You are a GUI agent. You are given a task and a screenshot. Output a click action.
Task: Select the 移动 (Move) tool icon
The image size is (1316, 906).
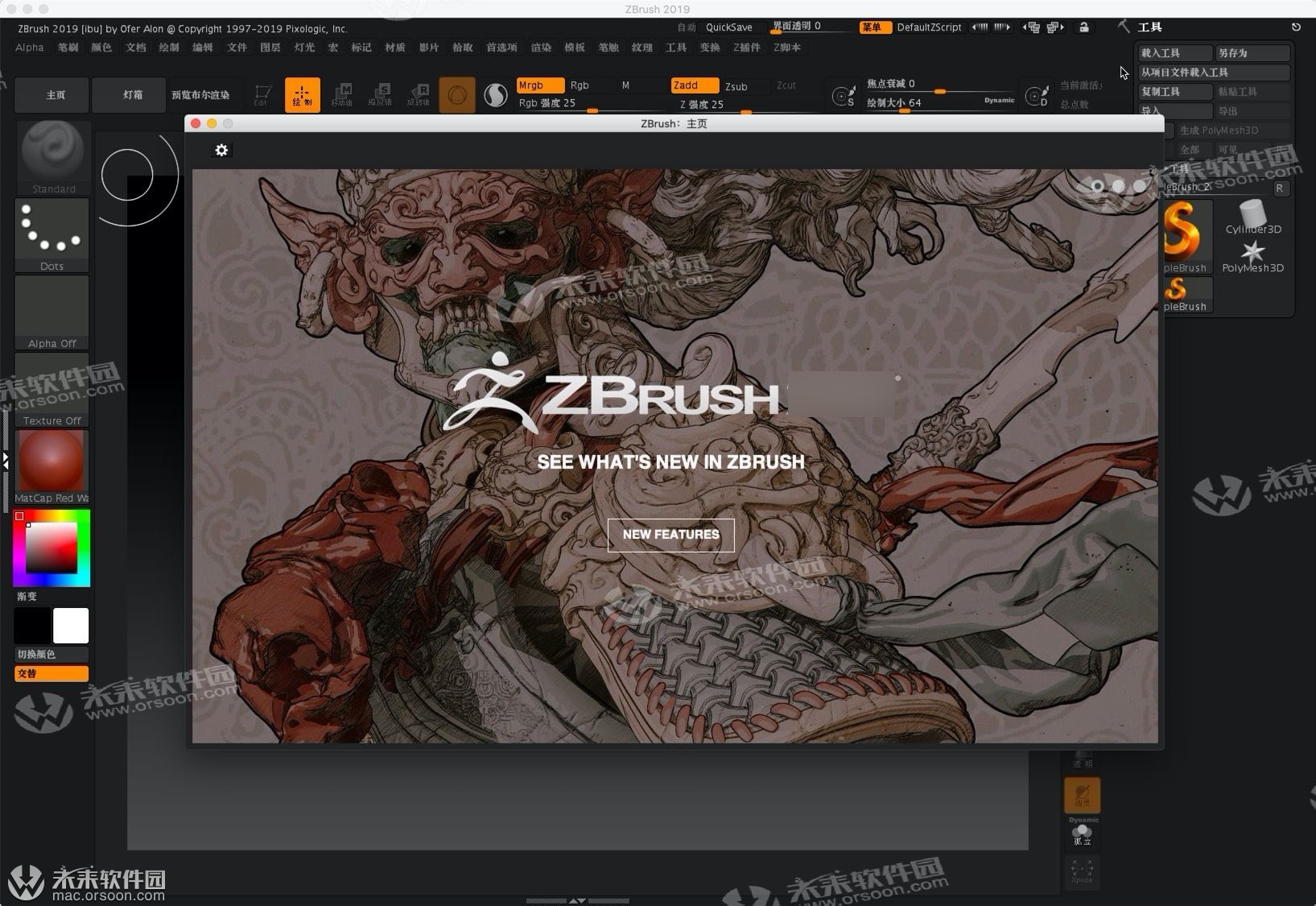coord(342,94)
